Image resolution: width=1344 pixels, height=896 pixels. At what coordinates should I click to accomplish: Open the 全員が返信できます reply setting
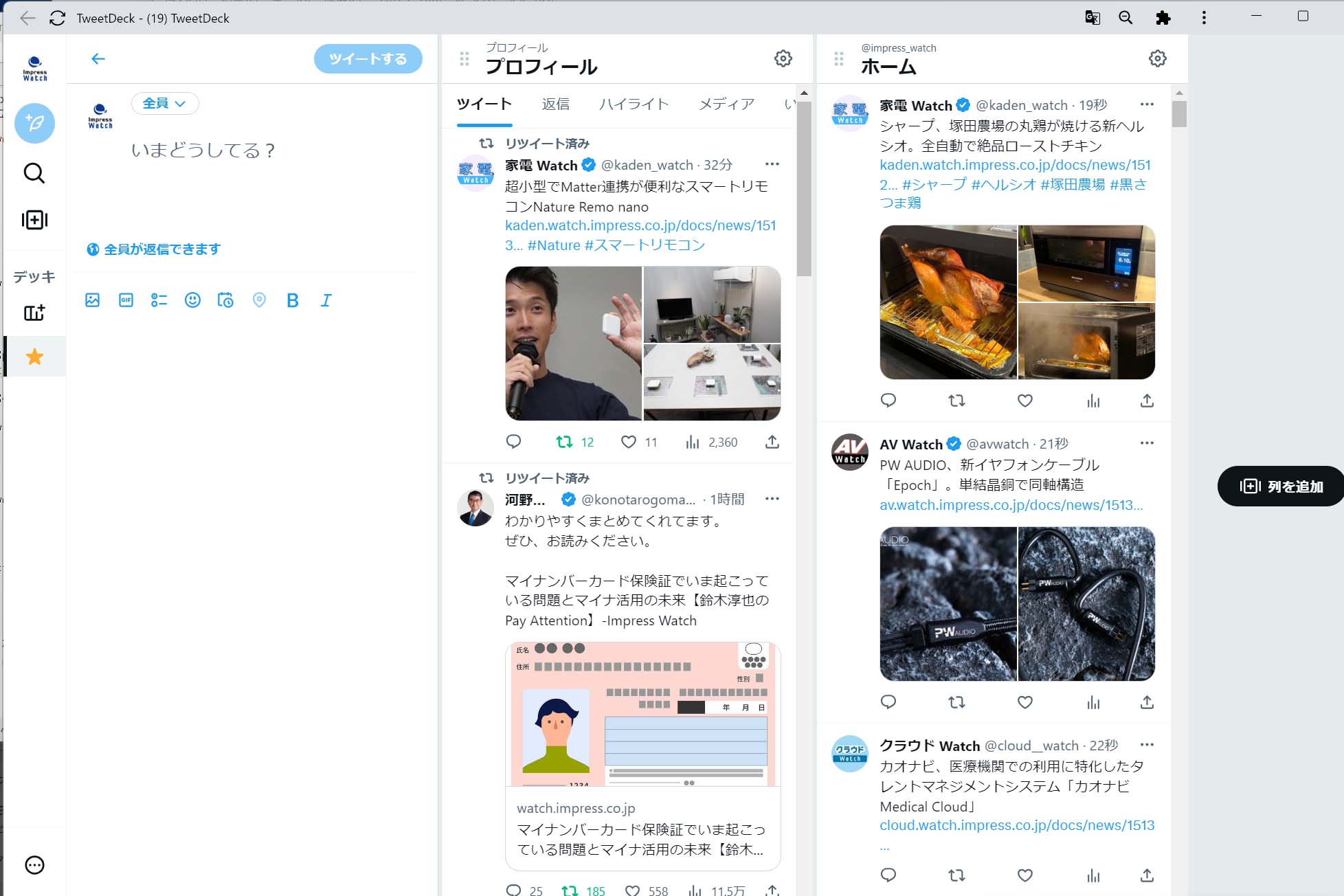(x=154, y=249)
